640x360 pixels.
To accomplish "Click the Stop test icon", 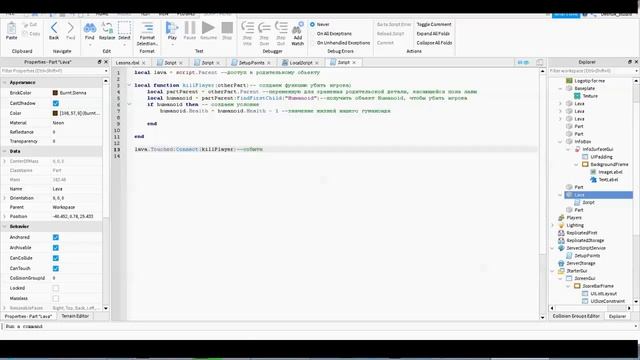I will point(227,28).
